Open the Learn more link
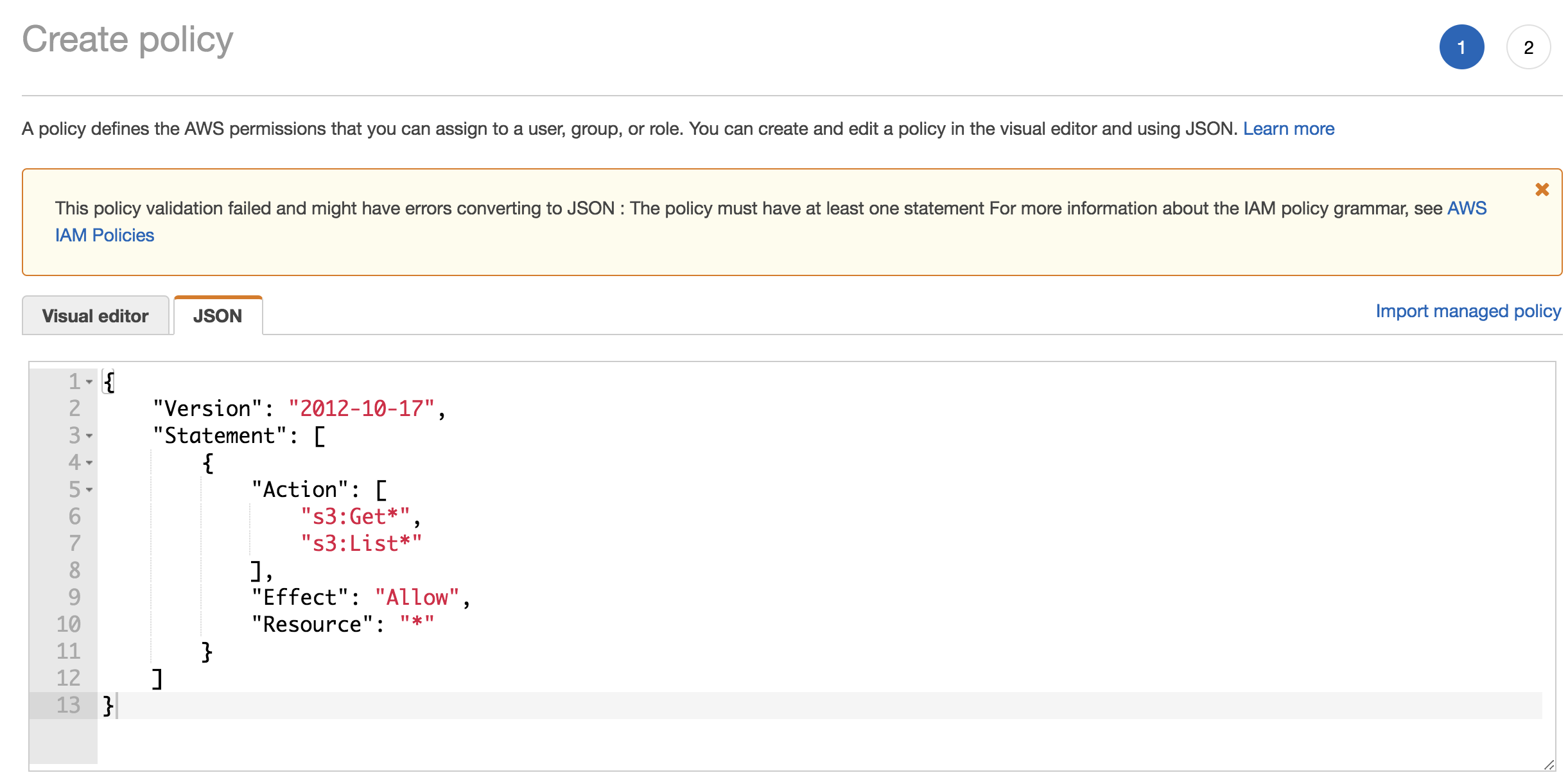This screenshot has width=1568, height=782. tap(1288, 129)
